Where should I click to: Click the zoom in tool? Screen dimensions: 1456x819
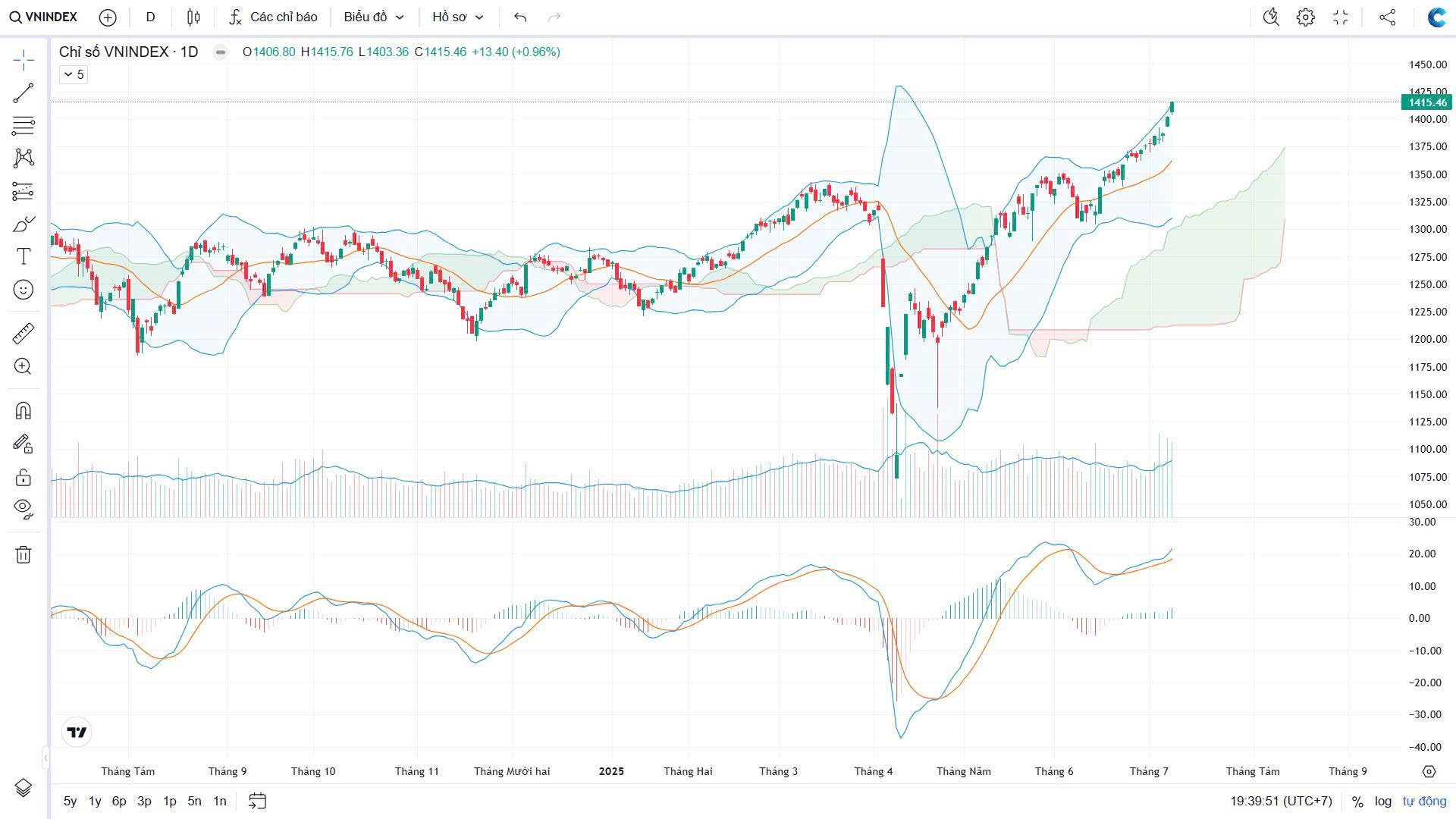point(24,367)
